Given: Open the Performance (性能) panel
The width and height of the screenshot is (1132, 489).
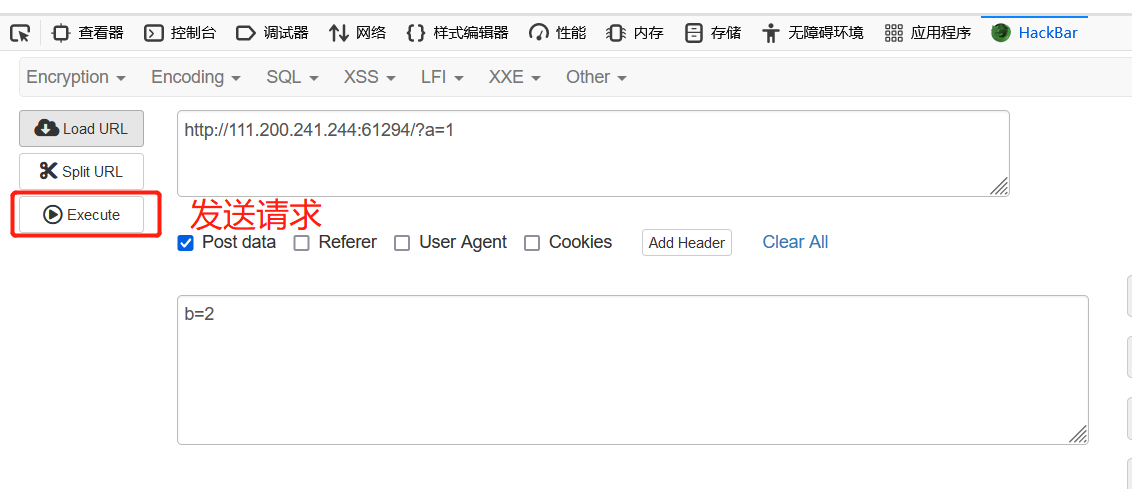Looking at the screenshot, I should tap(558, 33).
